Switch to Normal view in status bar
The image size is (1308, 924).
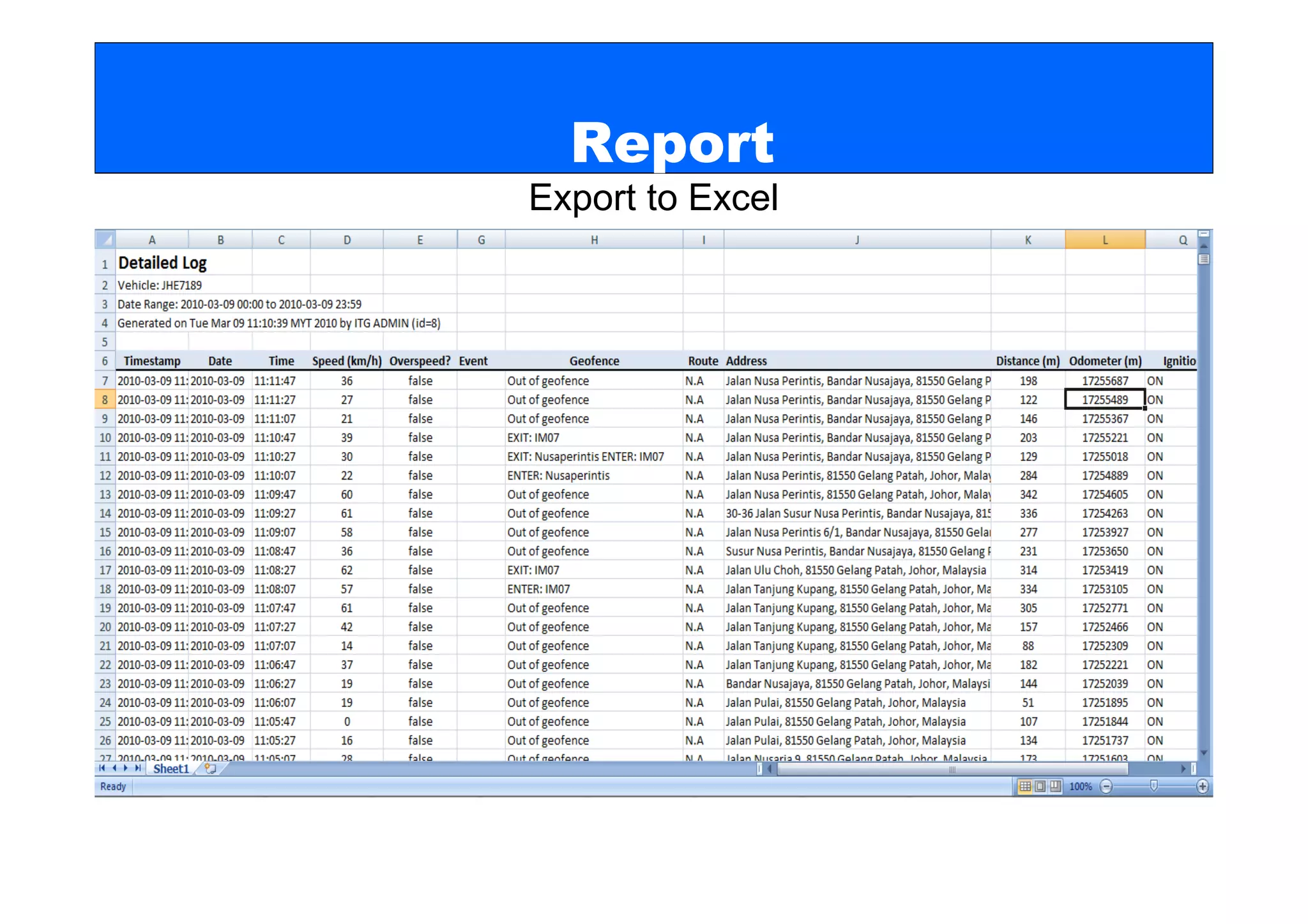1025,787
